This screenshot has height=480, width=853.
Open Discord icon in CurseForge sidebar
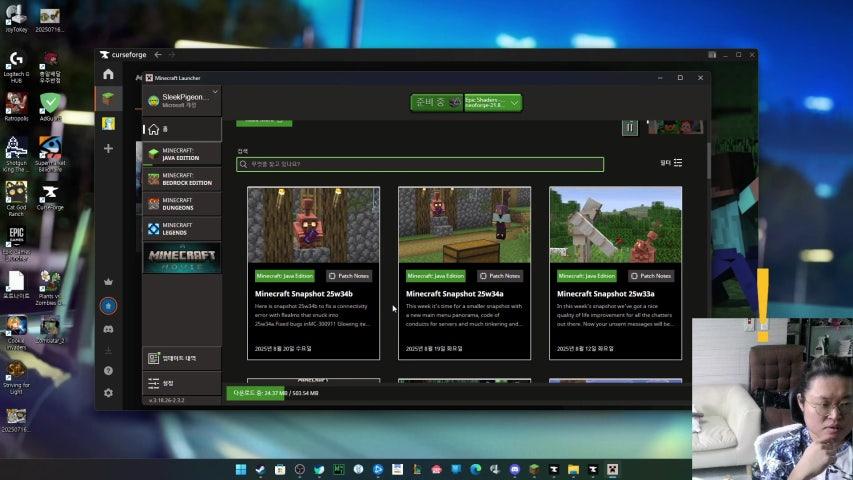click(x=108, y=329)
